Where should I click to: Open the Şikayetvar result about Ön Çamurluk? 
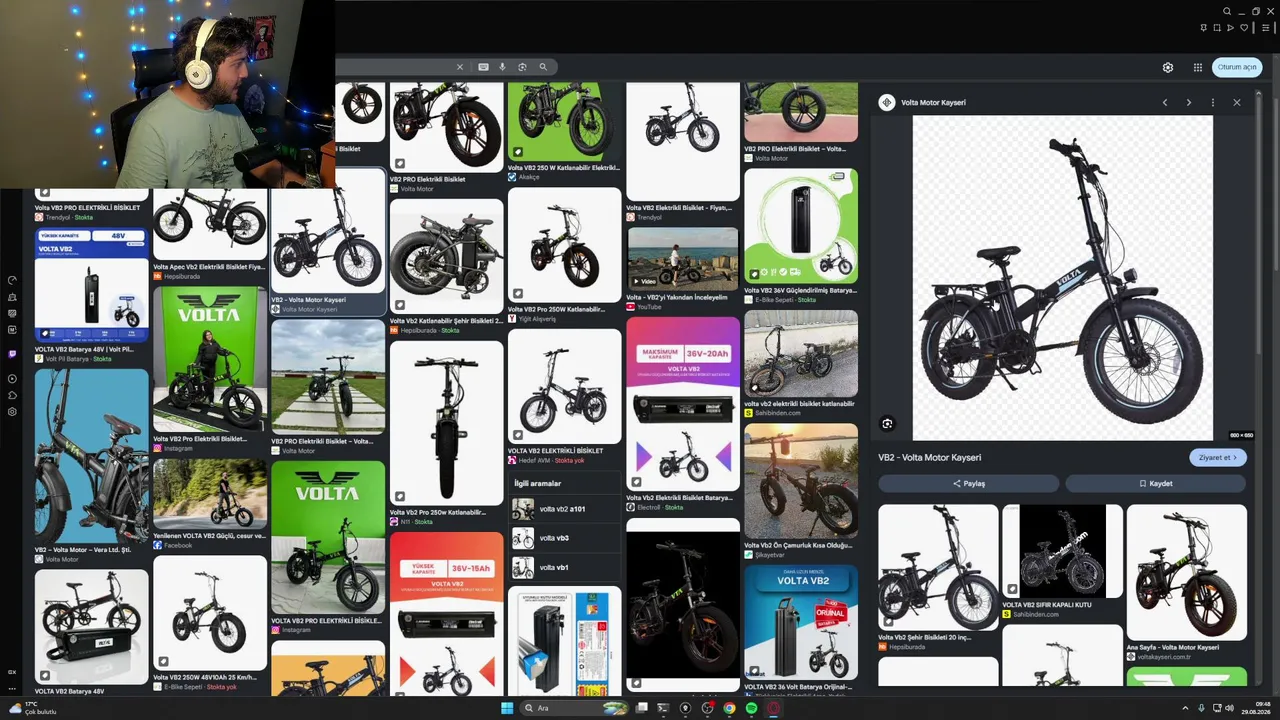801,491
